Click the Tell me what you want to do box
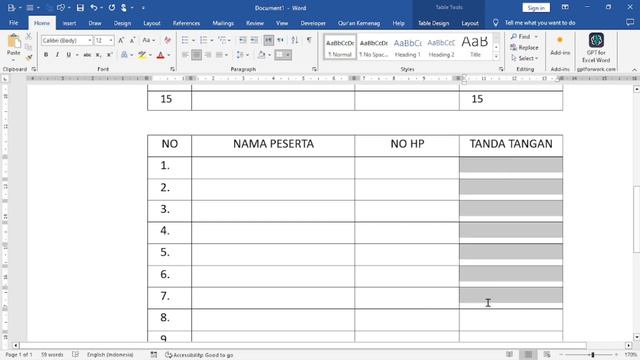Viewport: 640px width, 360px height. [540, 23]
